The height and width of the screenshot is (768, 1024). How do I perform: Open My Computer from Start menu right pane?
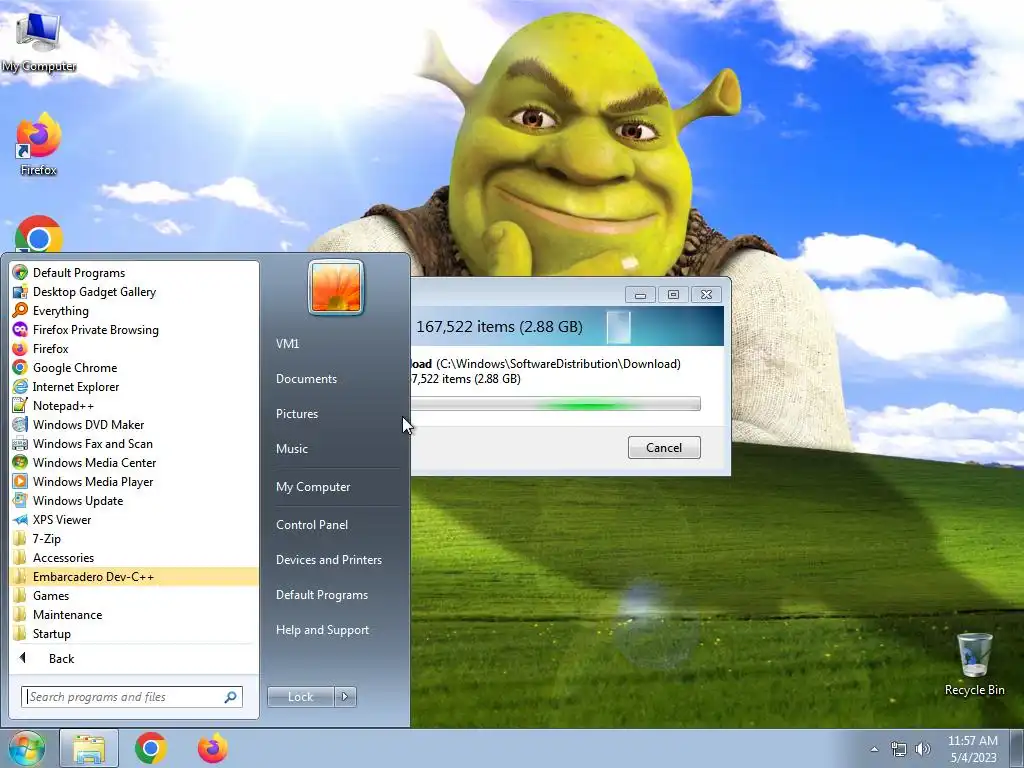click(x=313, y=487)
